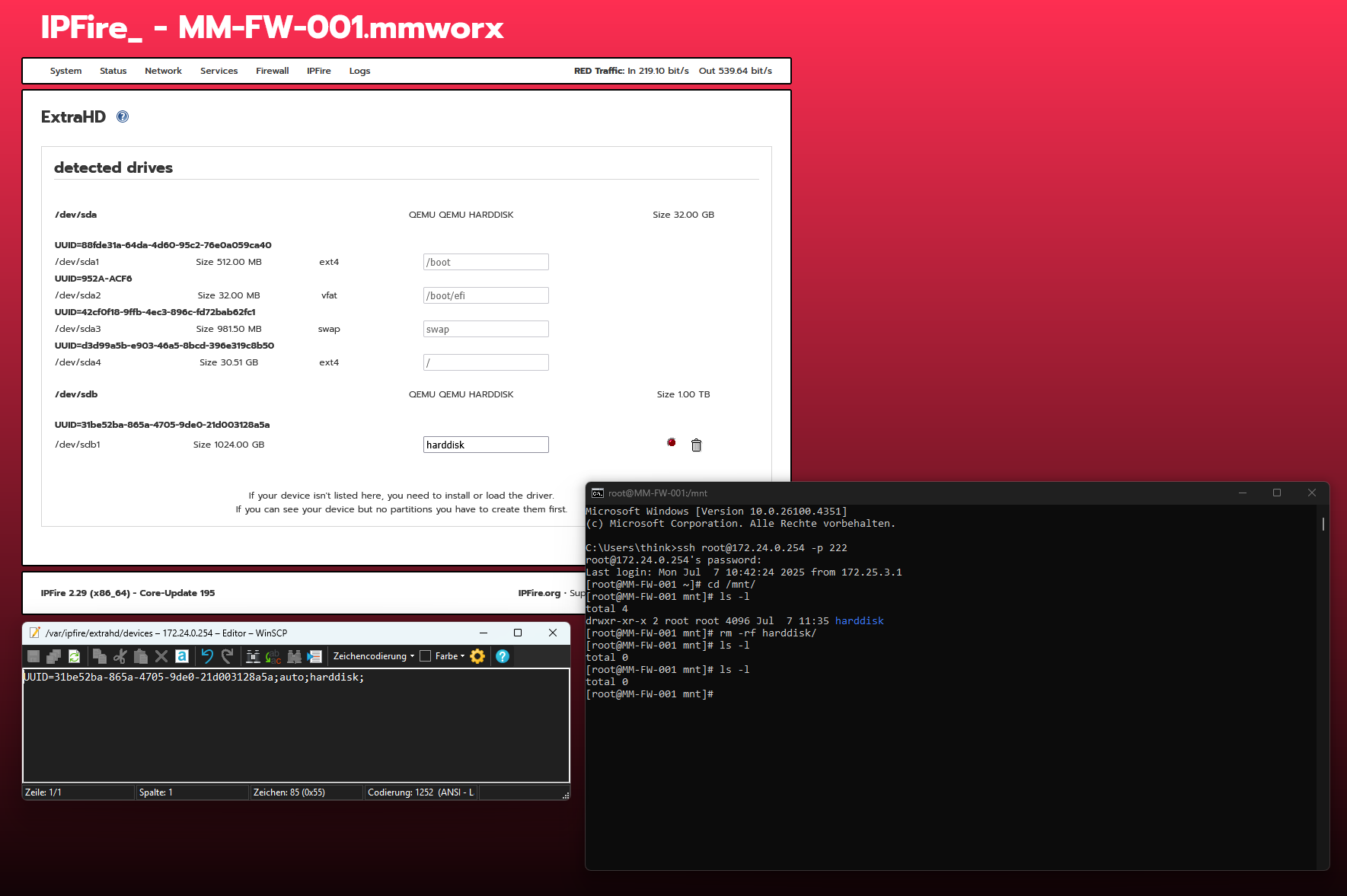1347x896 pixels.
Task: Toggle the Farbe color checkbox
Action: click(x=426, y=656)
